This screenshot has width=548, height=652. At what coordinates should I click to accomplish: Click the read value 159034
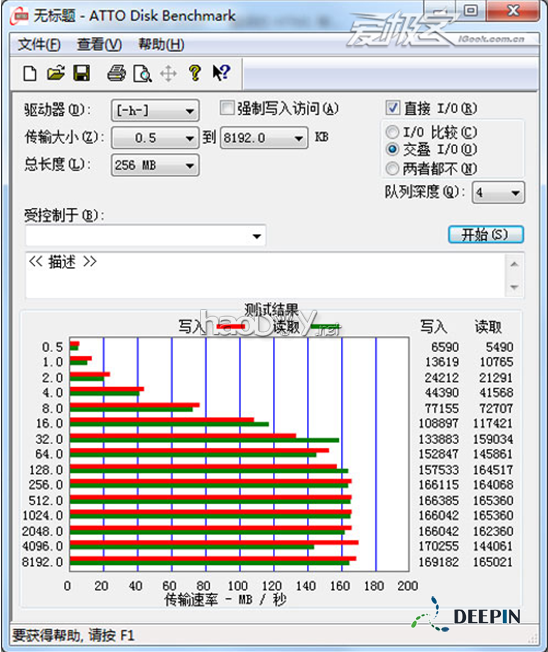[493, 439]
